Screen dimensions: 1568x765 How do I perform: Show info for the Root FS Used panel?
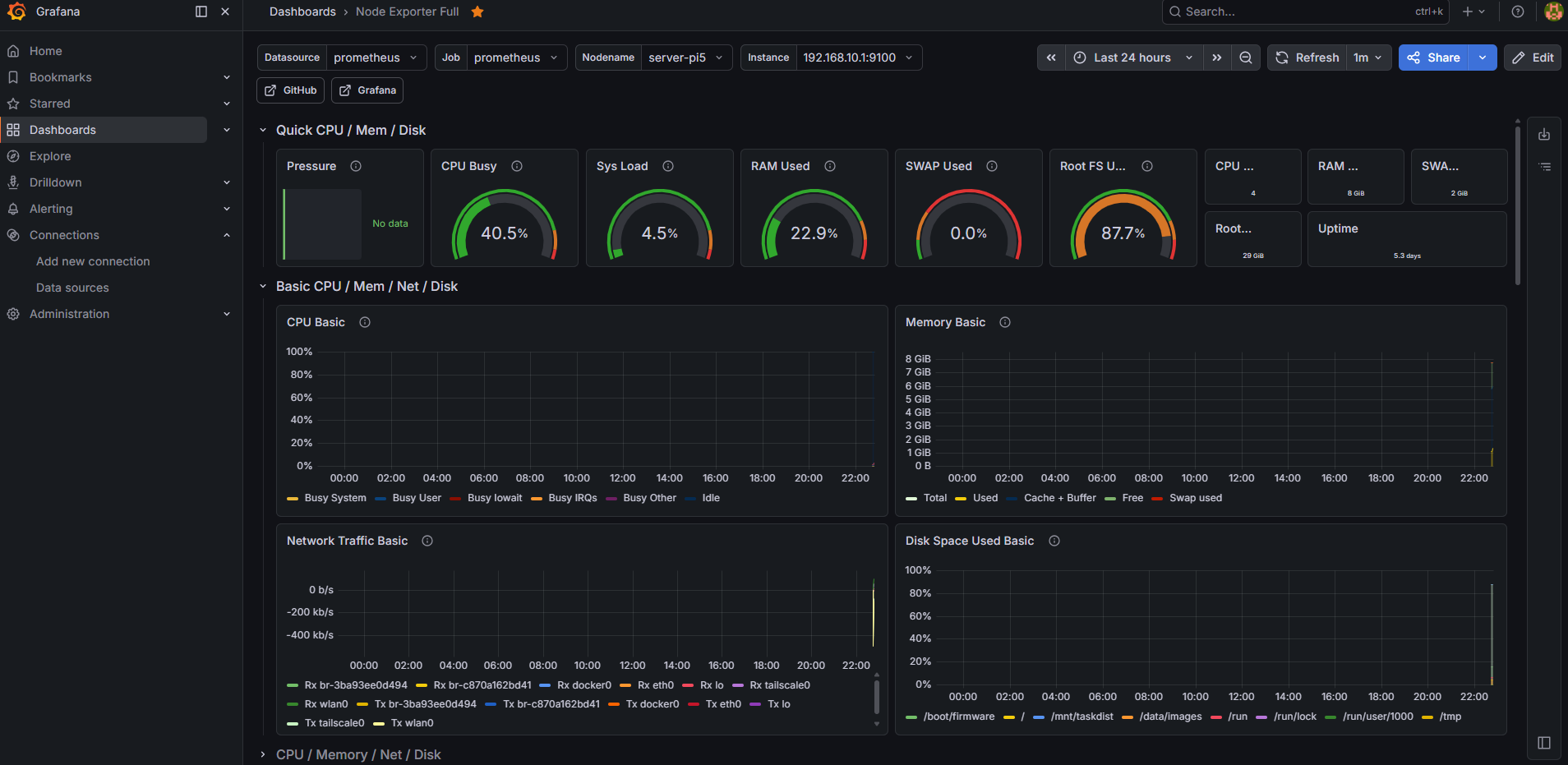[x=1147, y=166]
